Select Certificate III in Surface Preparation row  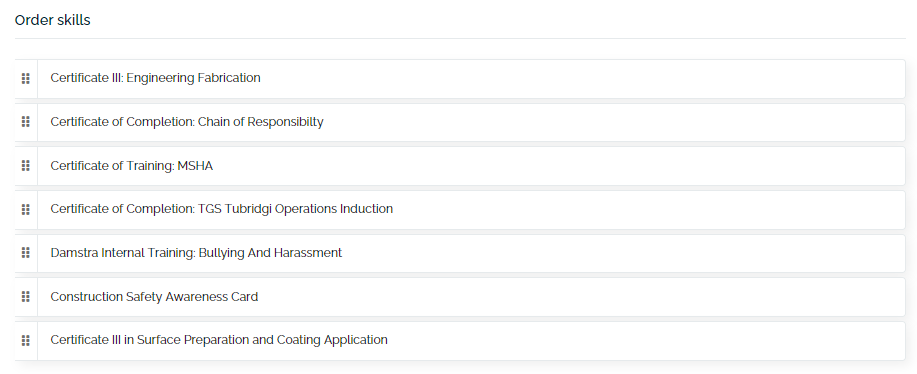[x=460, y=340]
